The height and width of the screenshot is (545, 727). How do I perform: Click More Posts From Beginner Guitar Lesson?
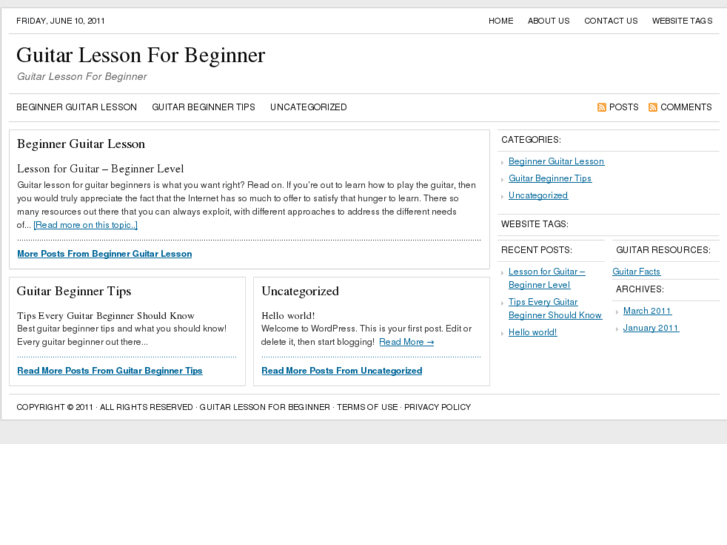point(104,254)
